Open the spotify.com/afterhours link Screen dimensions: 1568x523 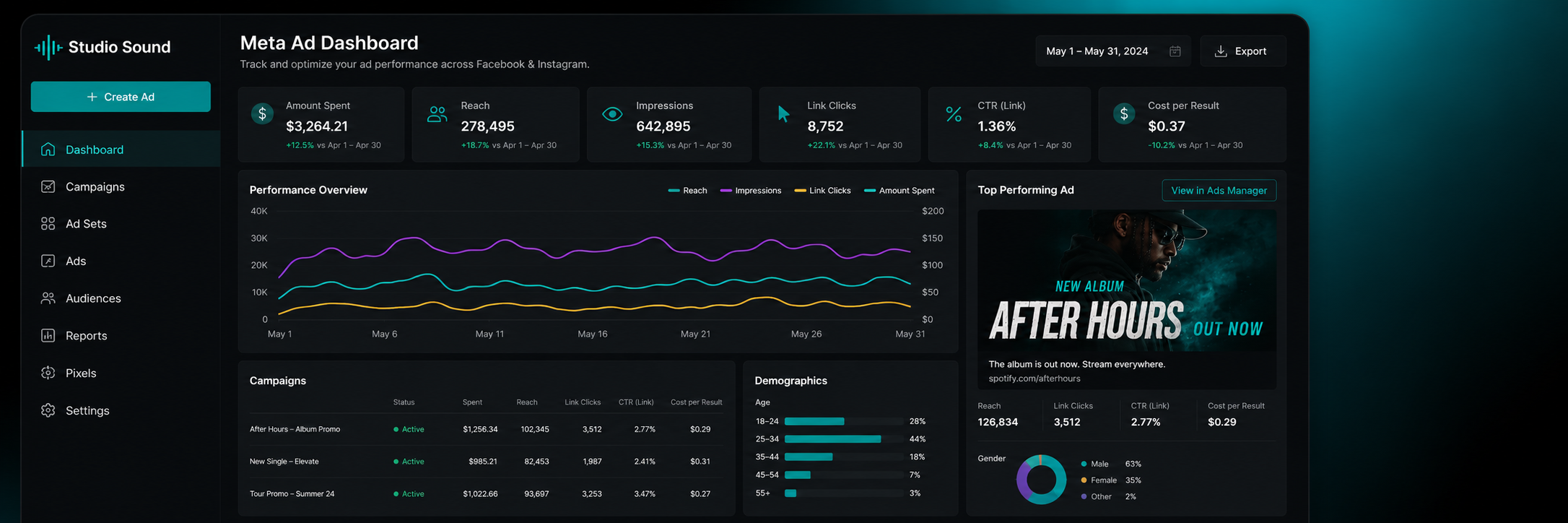click(1034, 379)
